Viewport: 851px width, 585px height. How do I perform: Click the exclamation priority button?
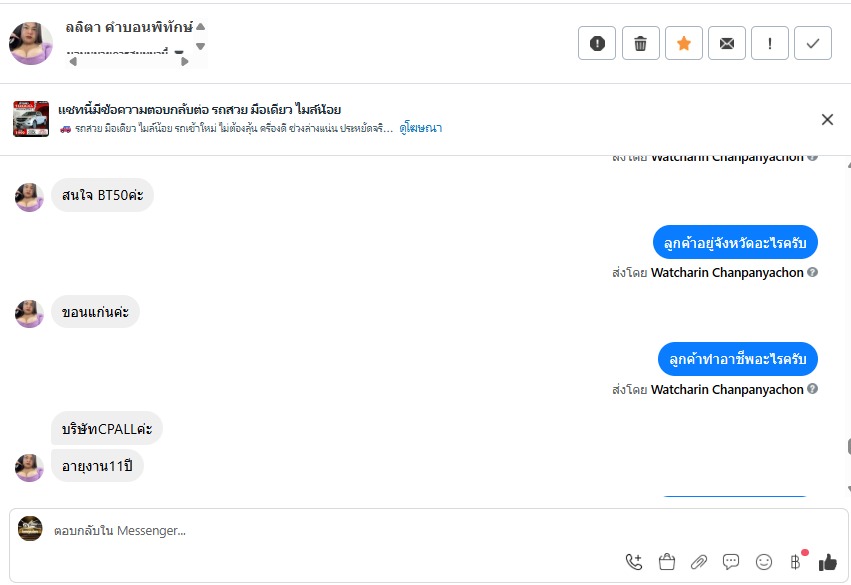click(x=770, y=43)
